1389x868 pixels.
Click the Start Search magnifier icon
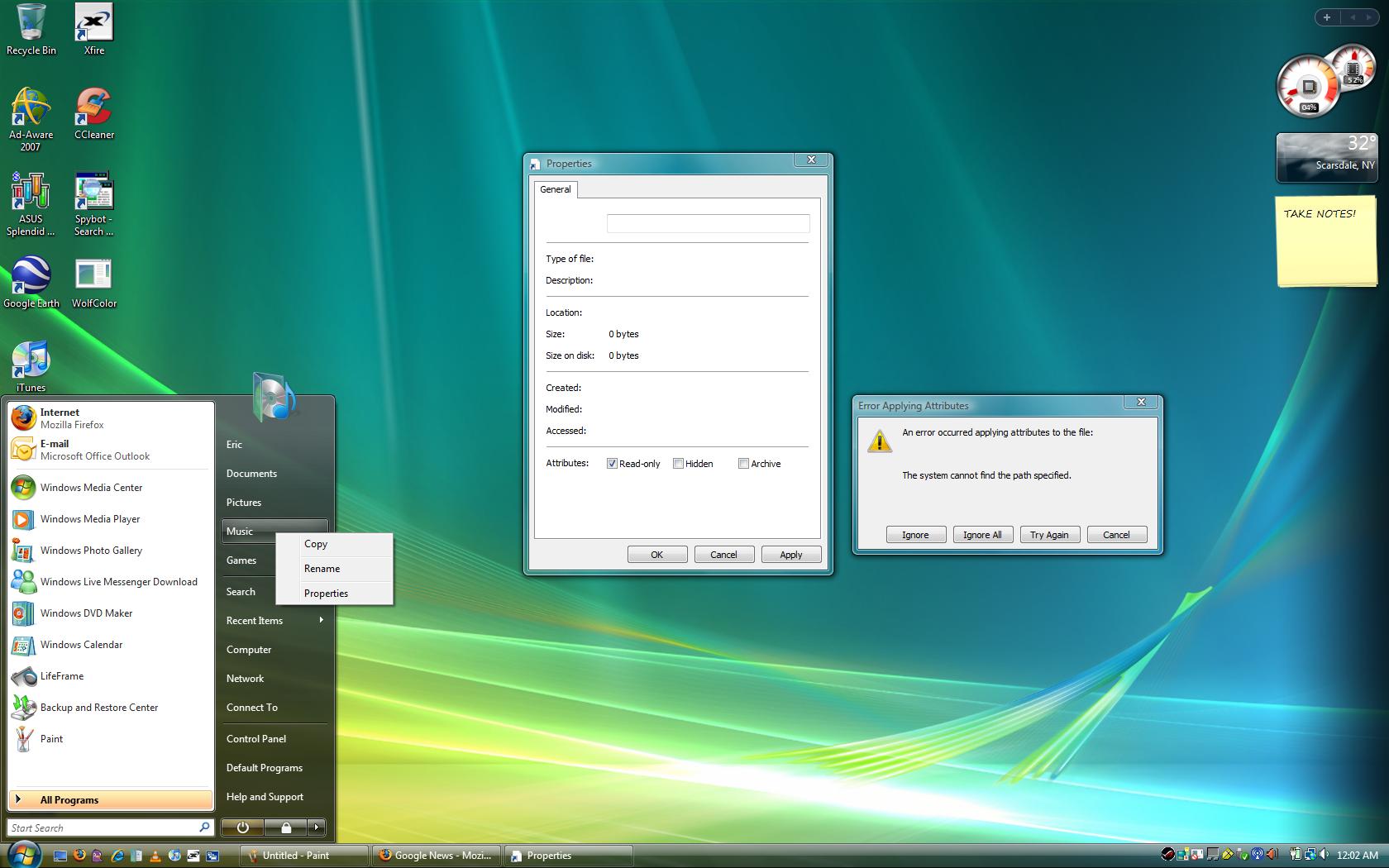[x=203, y=827]
